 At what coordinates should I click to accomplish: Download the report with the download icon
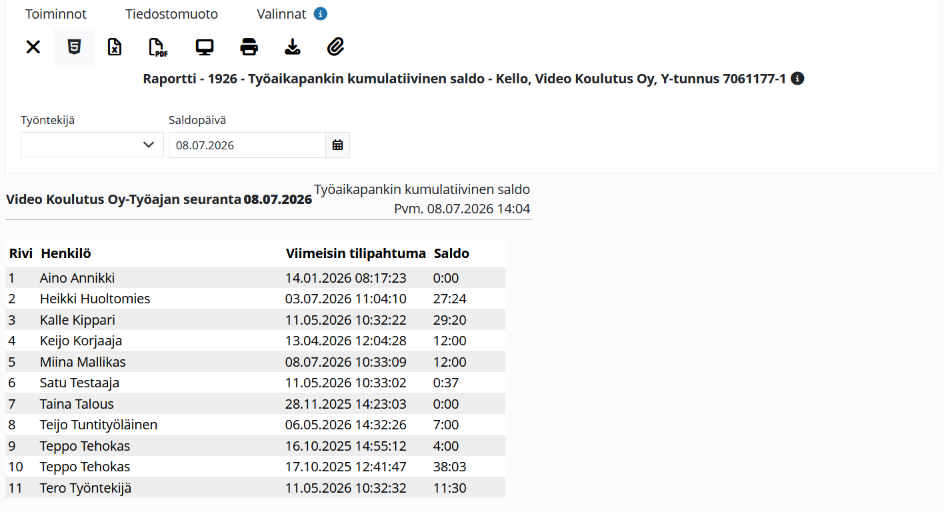click(x=293, y=47)
